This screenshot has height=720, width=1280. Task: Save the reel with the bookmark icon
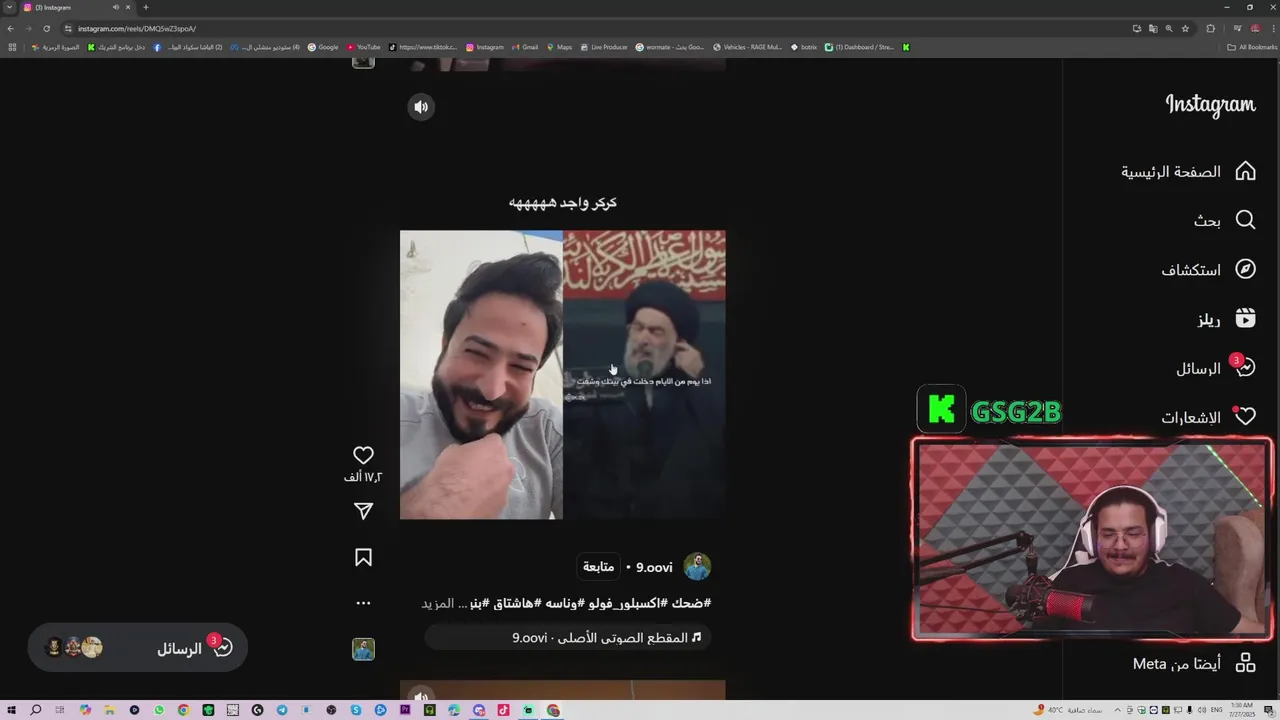pyautogui.click(x=363, y=557)
